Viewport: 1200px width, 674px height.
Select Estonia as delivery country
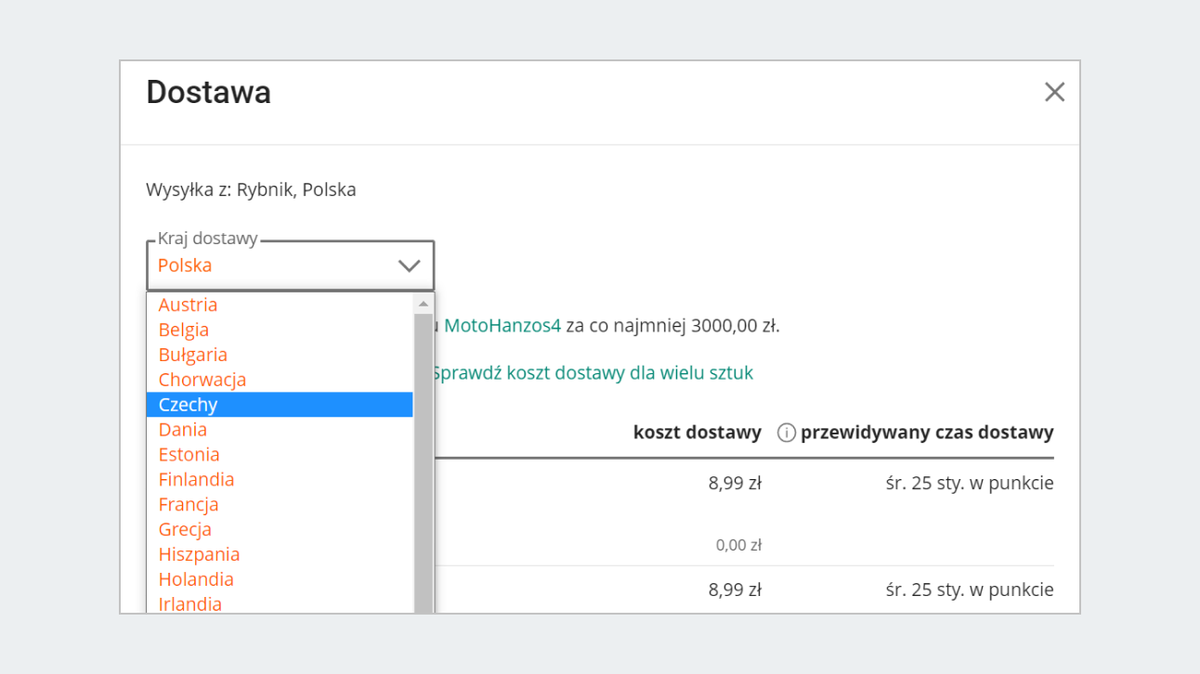[x=189, y=455]
